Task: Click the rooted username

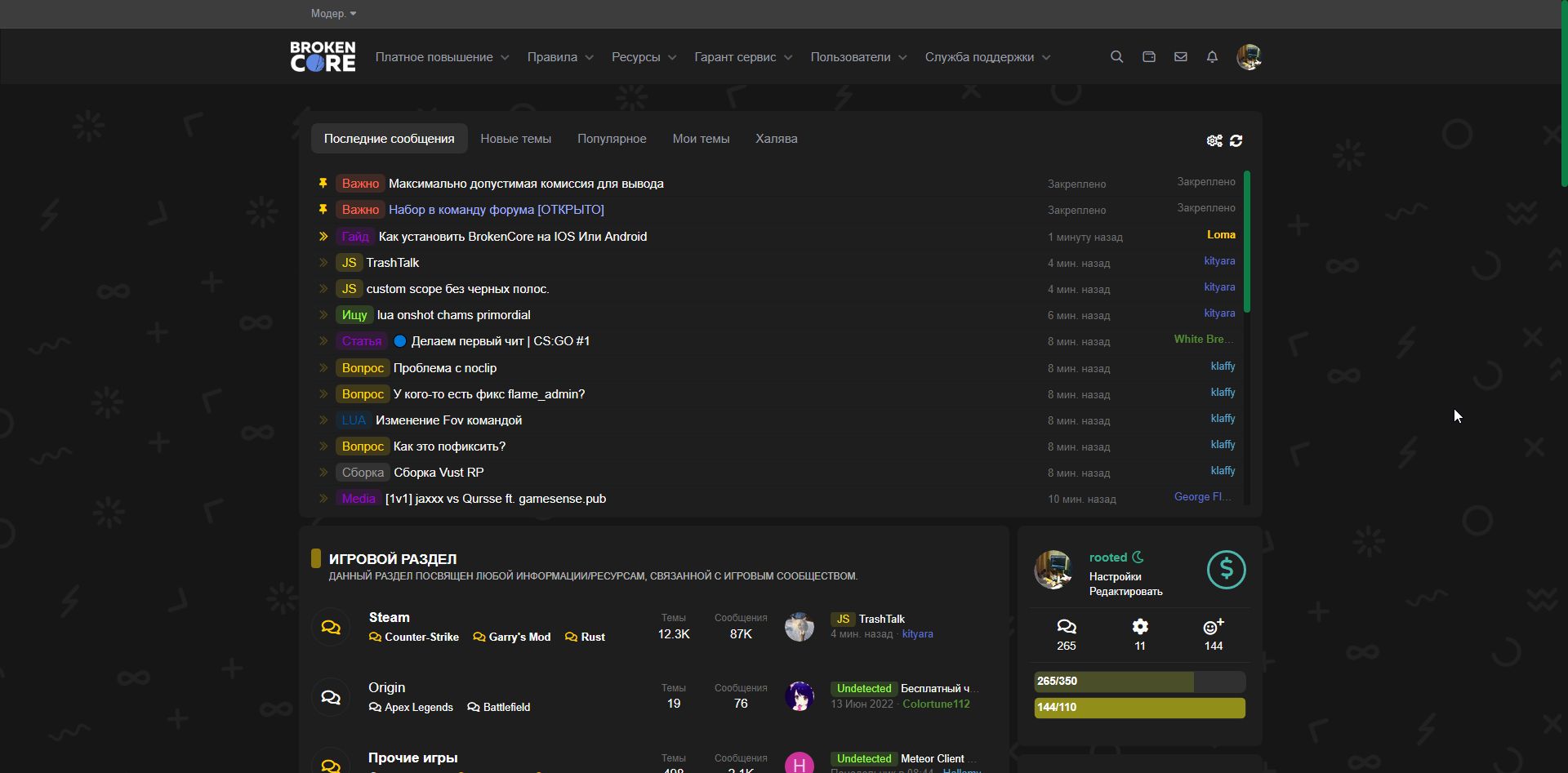Action: coord(1107,558)
